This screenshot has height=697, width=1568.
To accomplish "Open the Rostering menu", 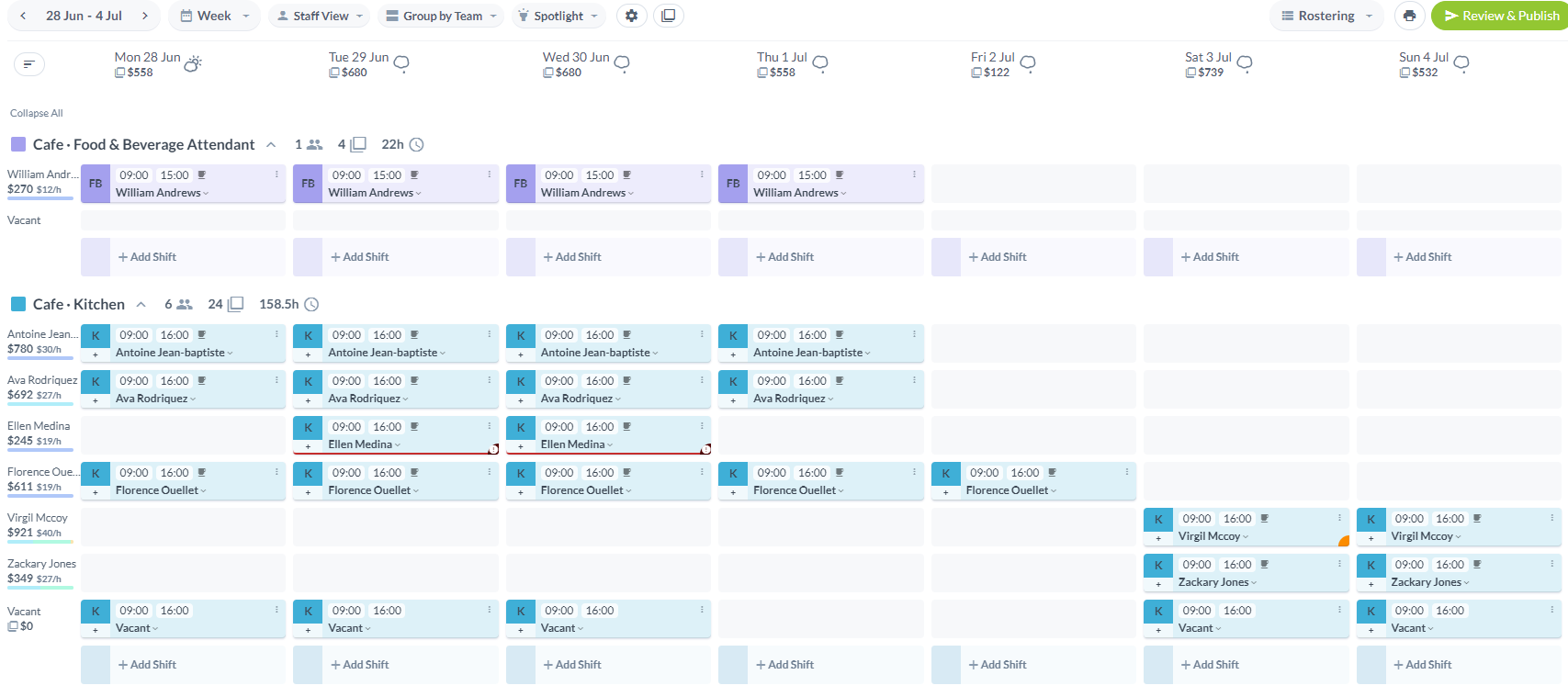I will click(x=1326, y=16).
